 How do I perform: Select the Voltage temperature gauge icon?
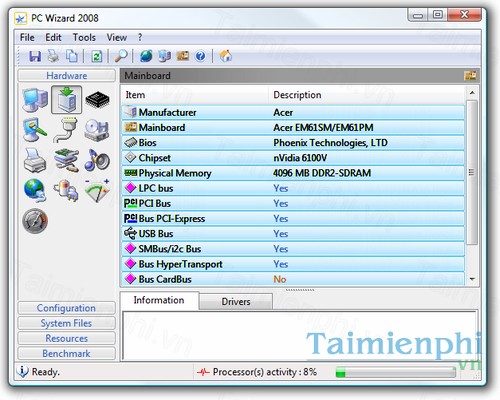point(97,190)
